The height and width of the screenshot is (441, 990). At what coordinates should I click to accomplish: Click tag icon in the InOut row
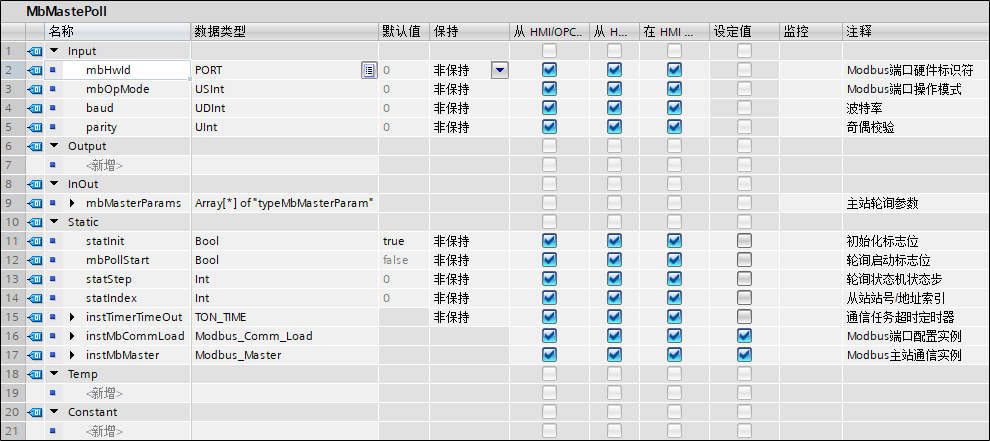pyautogui.click(x=35, y=184)
